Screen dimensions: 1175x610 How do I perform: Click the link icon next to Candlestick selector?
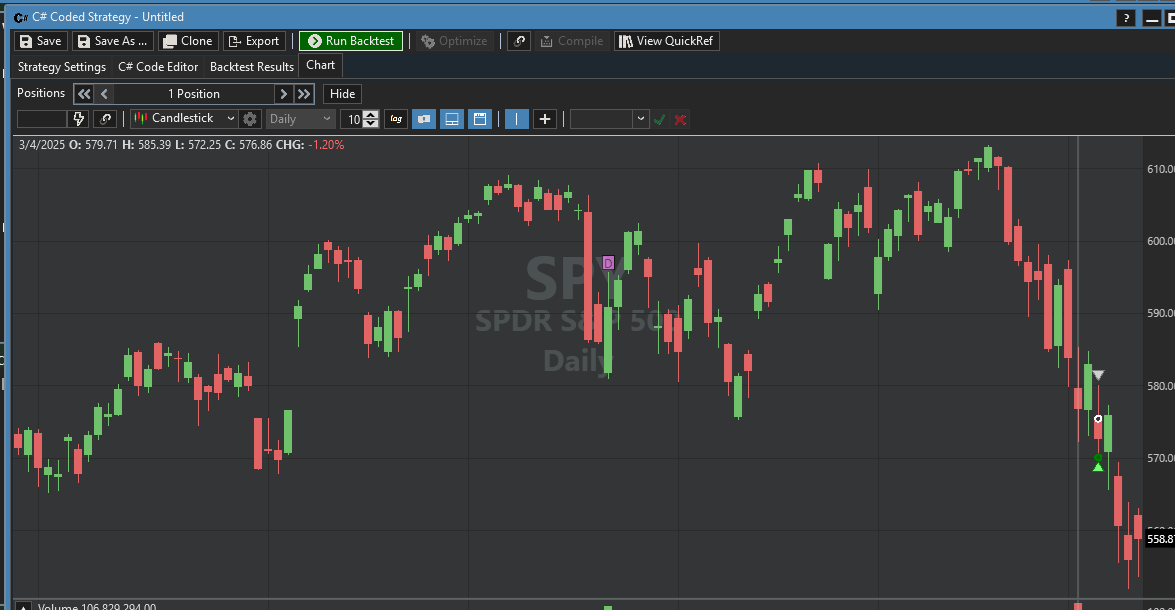tap(106, 119)
